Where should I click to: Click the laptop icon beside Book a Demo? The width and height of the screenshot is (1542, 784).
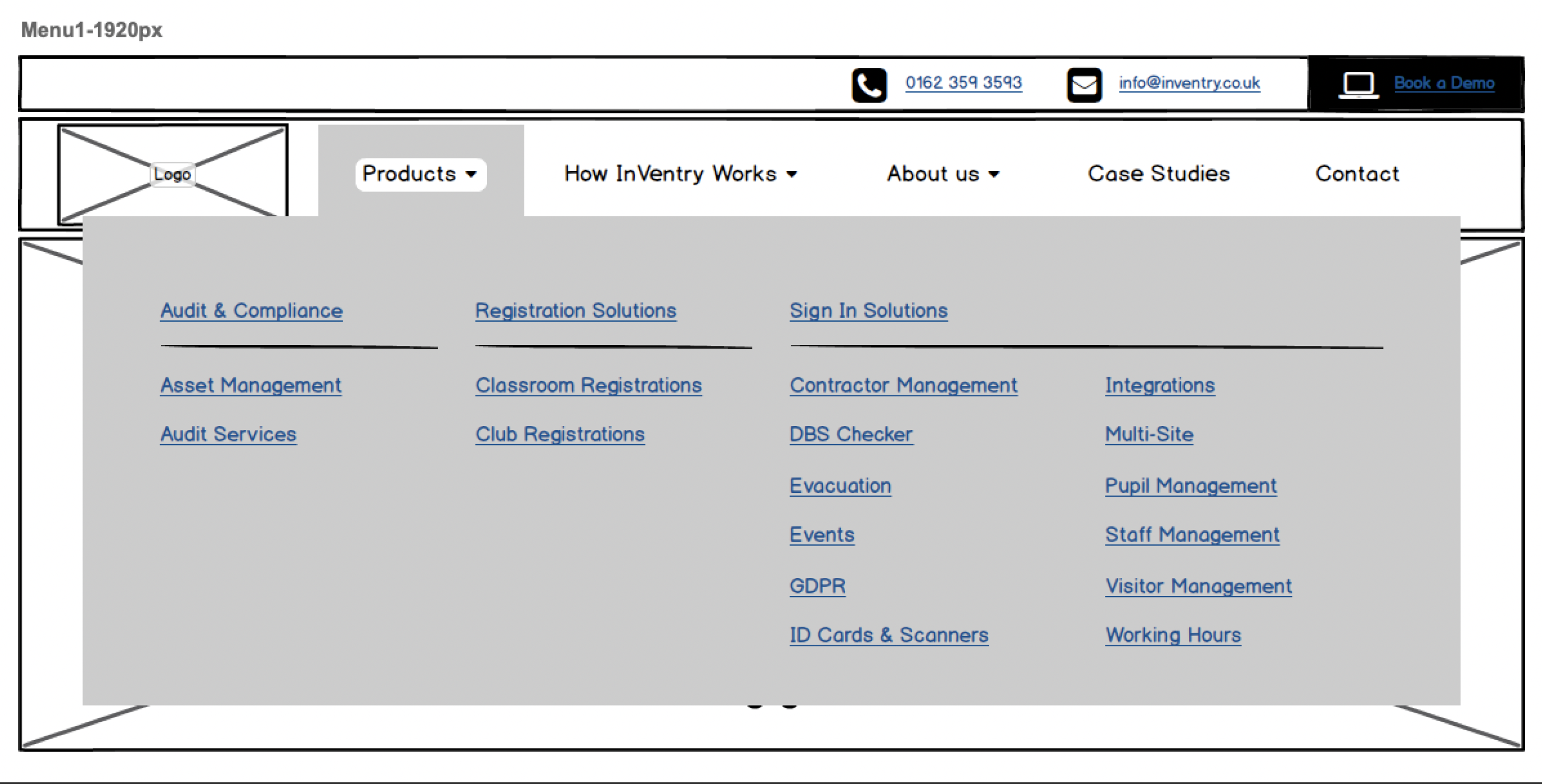pyautogui.click(x=1359, y=85)
